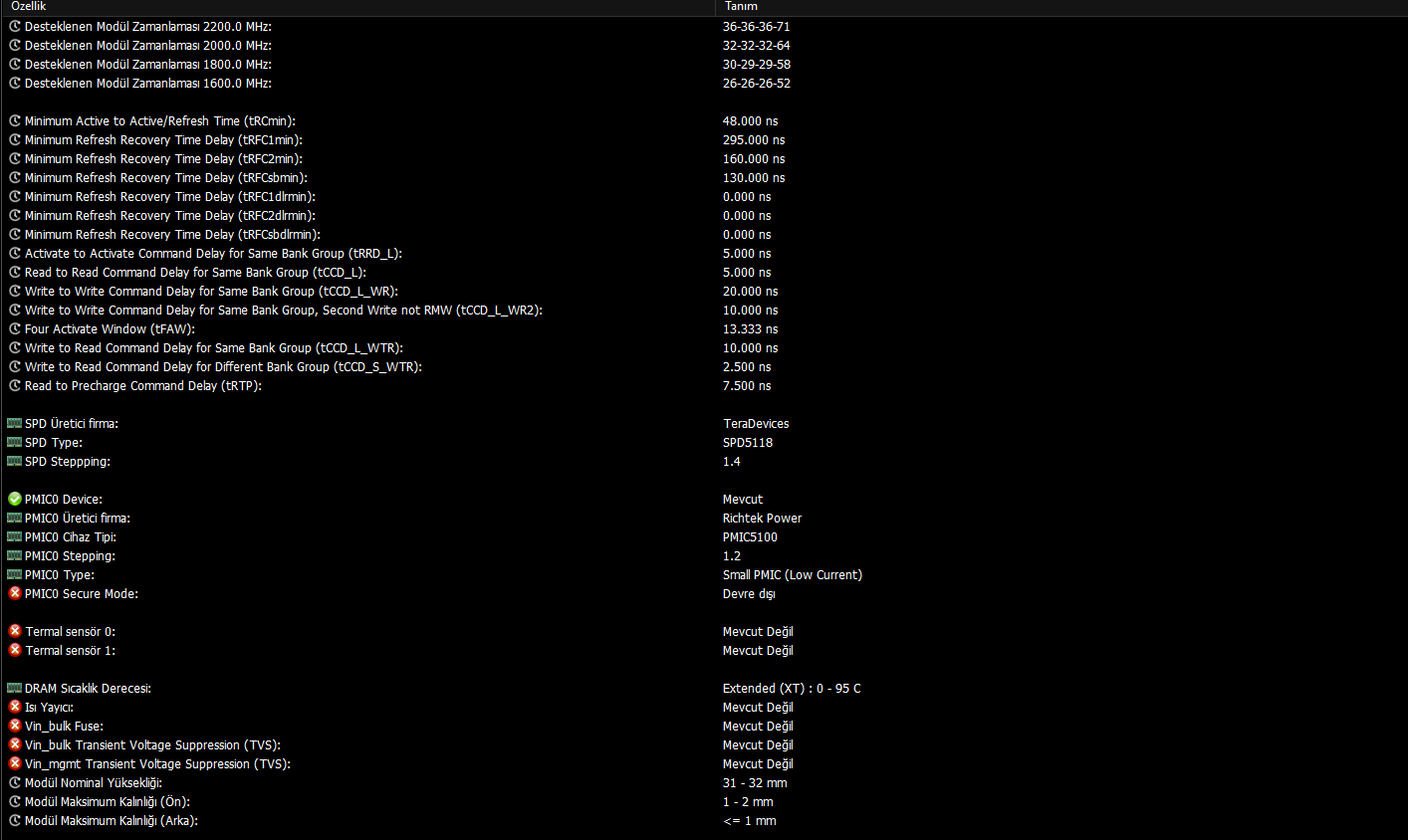The height and width of the screenshot is (840, 1408).
Task: Click clock icon next to tRFC2min row
Action: pos(15,159)
